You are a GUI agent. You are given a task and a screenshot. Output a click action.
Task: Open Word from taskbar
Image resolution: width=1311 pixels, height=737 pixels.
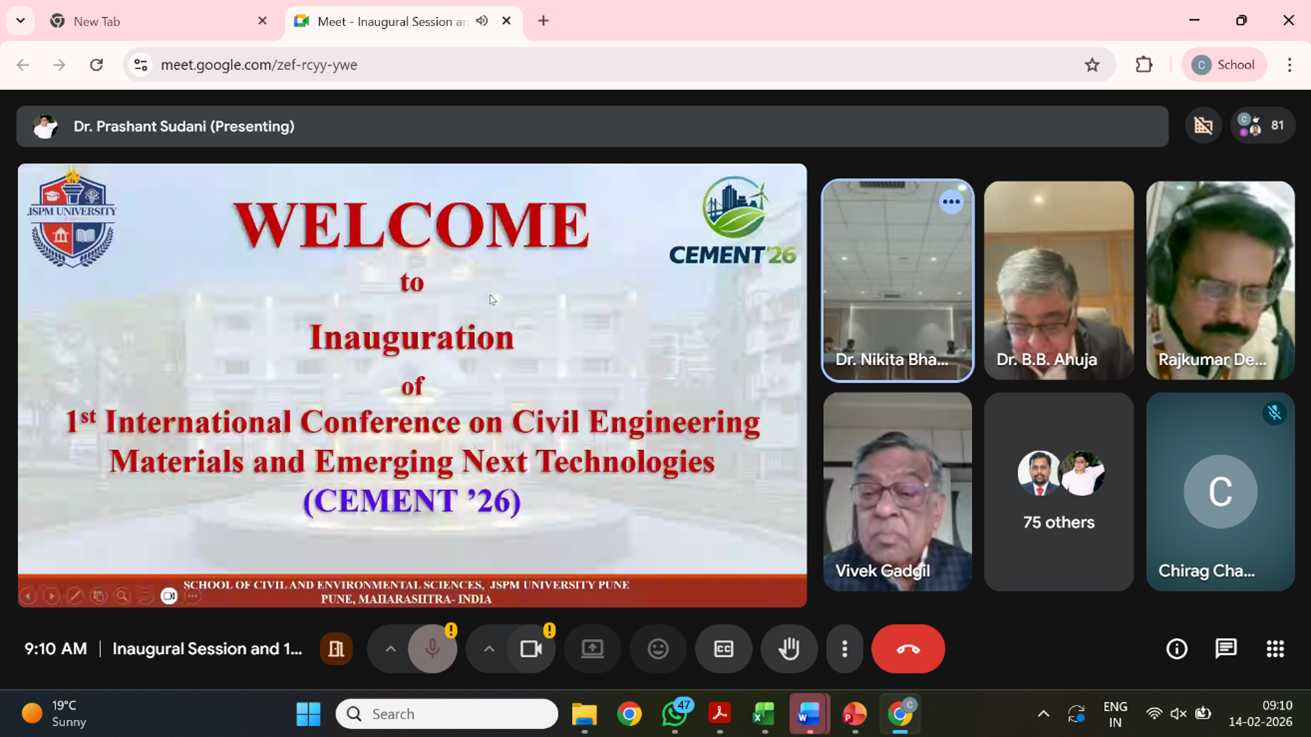click(809, 714)
